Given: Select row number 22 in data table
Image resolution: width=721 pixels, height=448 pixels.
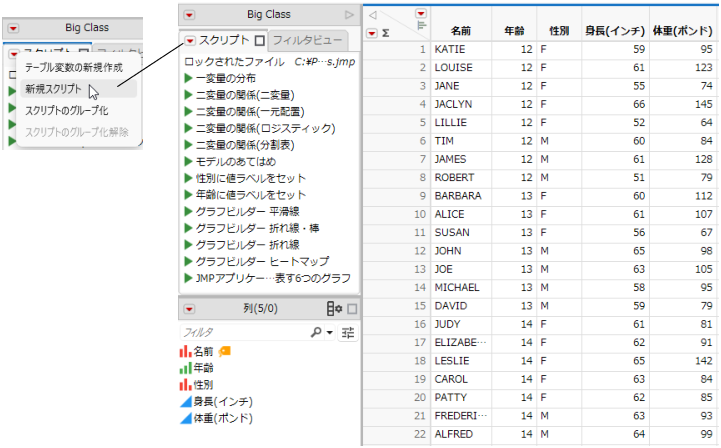Looking at the screenshot, I should (x=397, y=434).
